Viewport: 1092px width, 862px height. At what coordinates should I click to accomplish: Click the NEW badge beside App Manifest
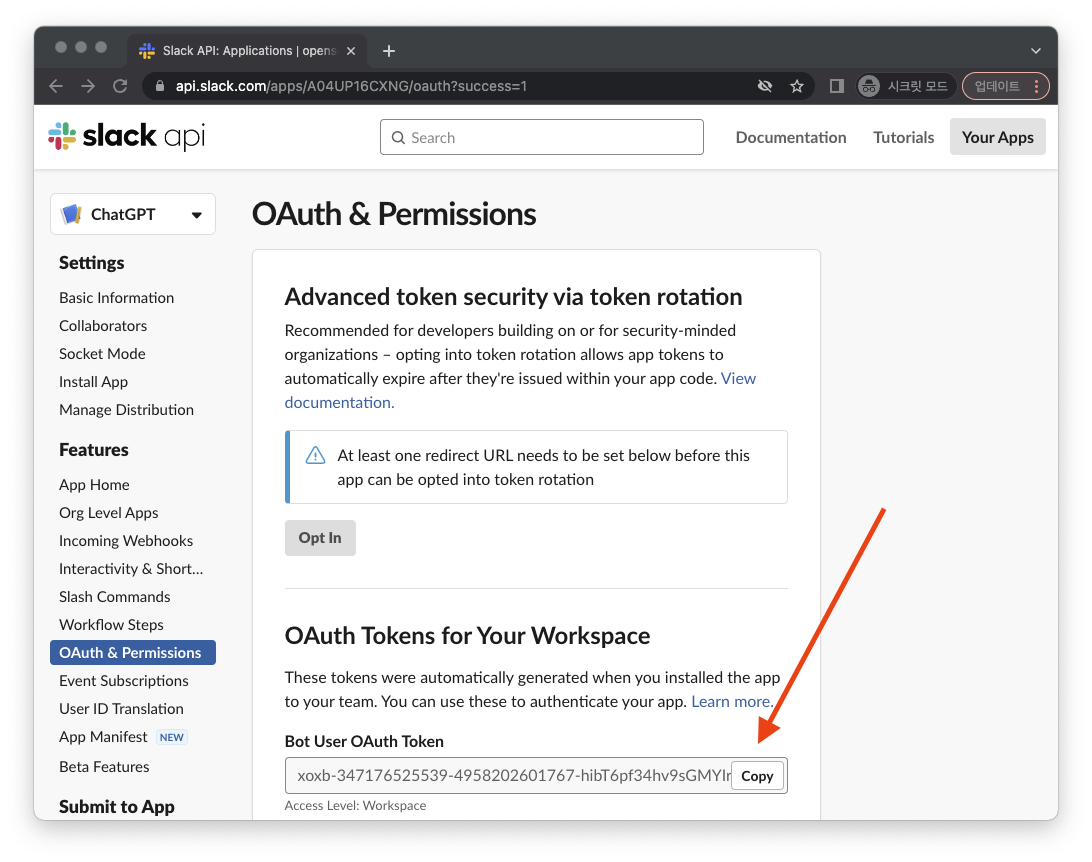(x=171, y=737)
